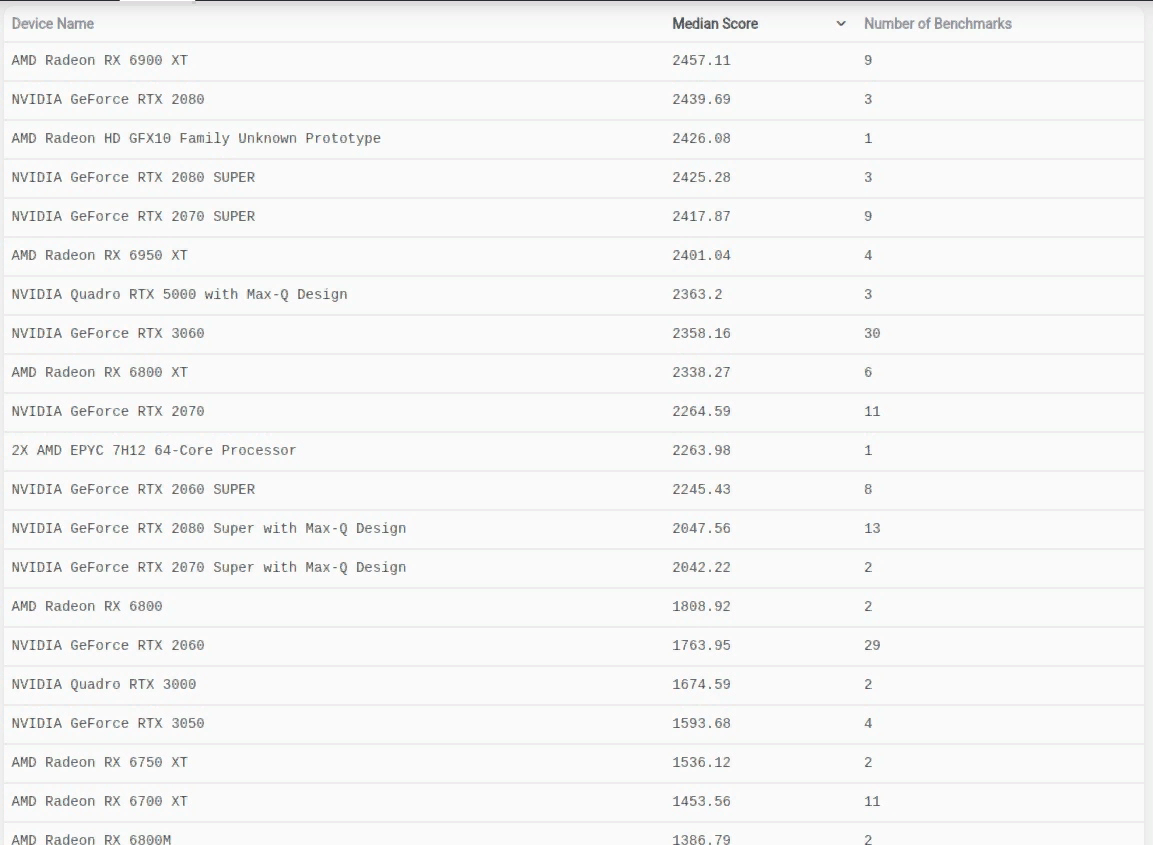Select AMD Radeon RX 6800 XT entry
The height and width of the screenshot is (845, 1153).
(x=99, y=372)
